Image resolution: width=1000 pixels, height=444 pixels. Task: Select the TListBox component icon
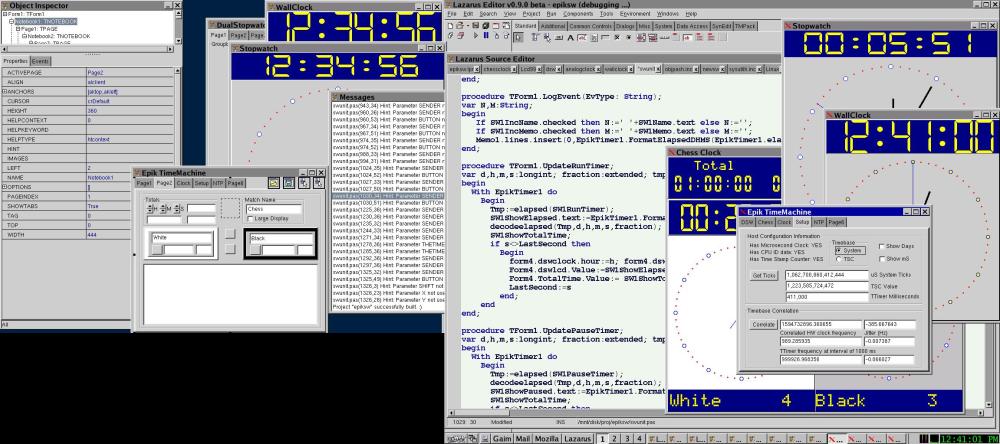(x=641, y=37)
